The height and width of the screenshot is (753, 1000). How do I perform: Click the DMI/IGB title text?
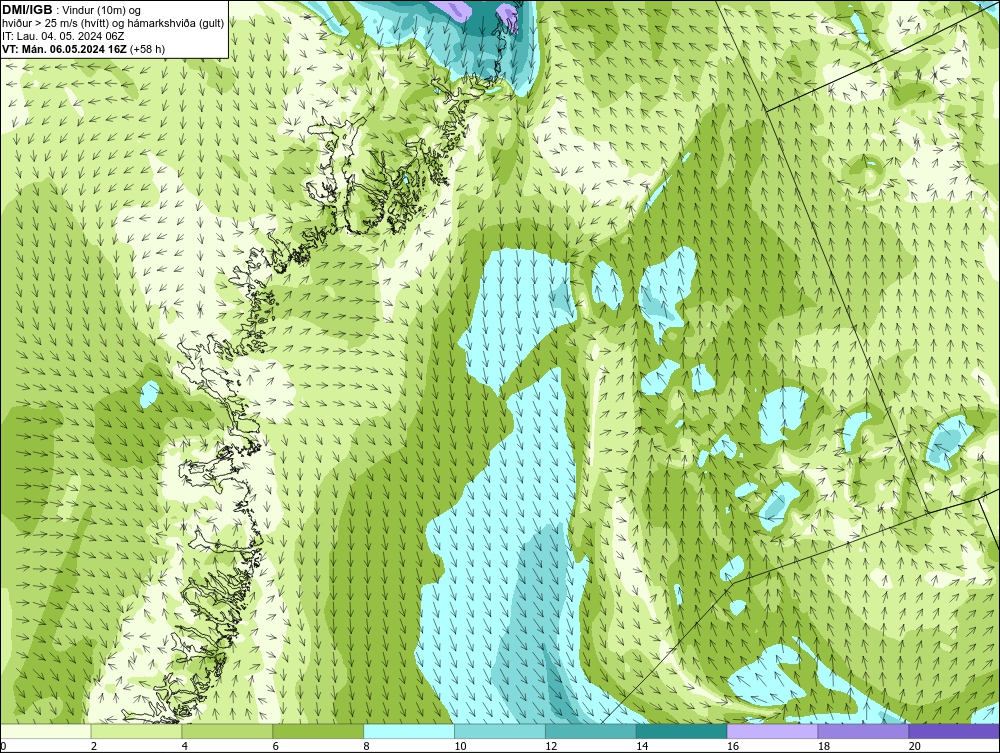(27, 10)
